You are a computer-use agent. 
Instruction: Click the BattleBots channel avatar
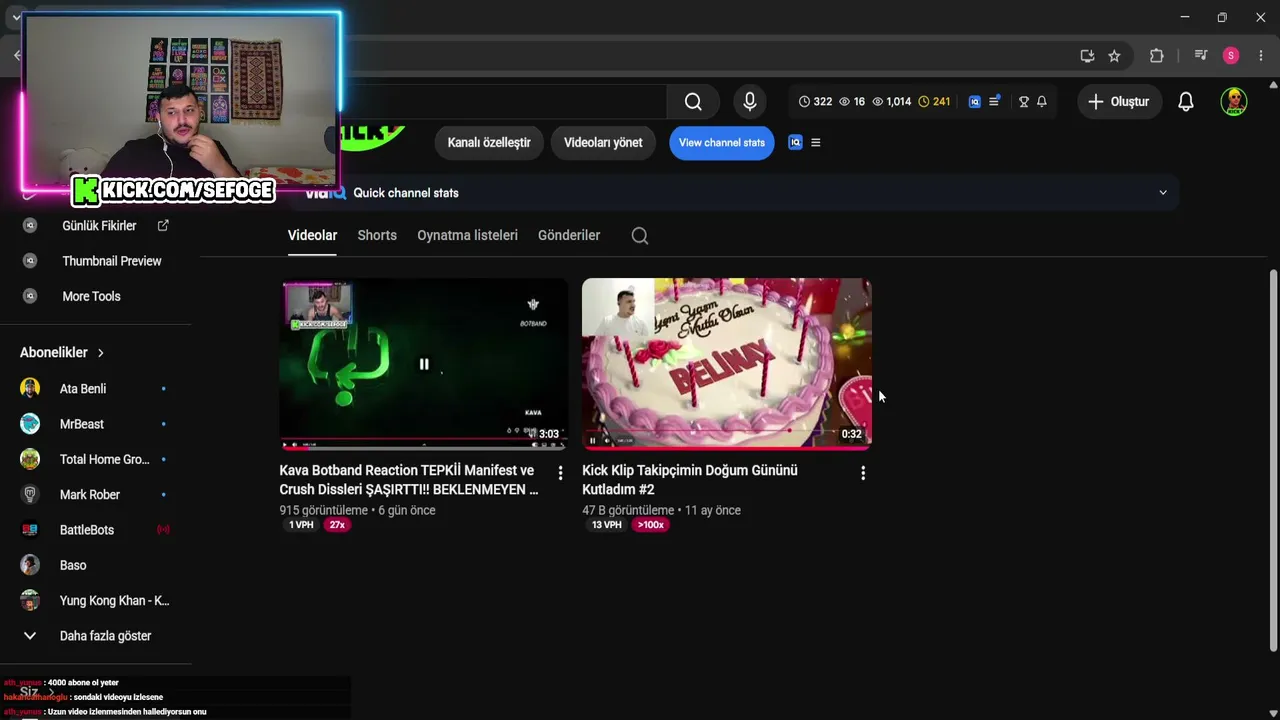(30, 530)
